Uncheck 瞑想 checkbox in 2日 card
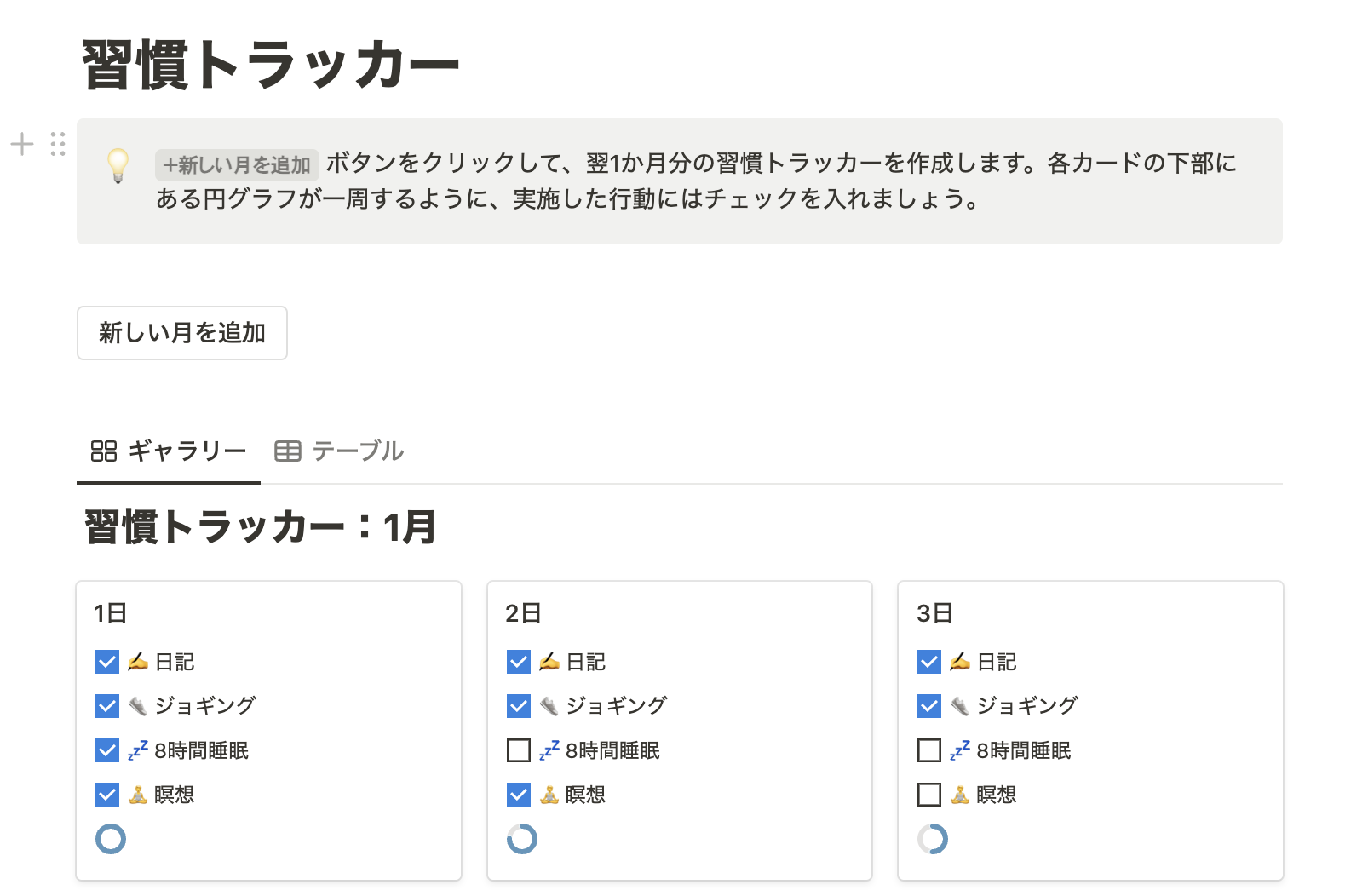1368x896 pixels. coord(519,795)
